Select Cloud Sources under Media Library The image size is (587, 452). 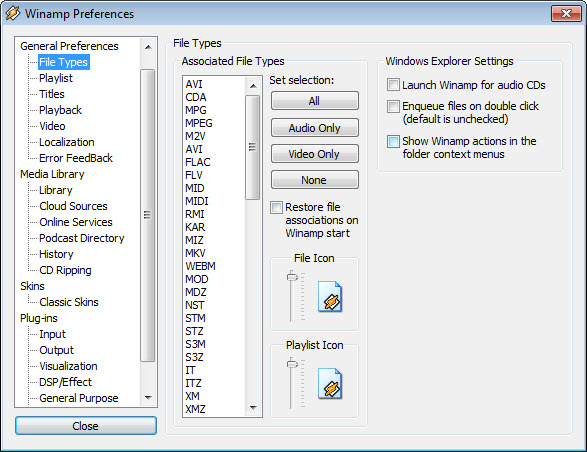(73, 206)
